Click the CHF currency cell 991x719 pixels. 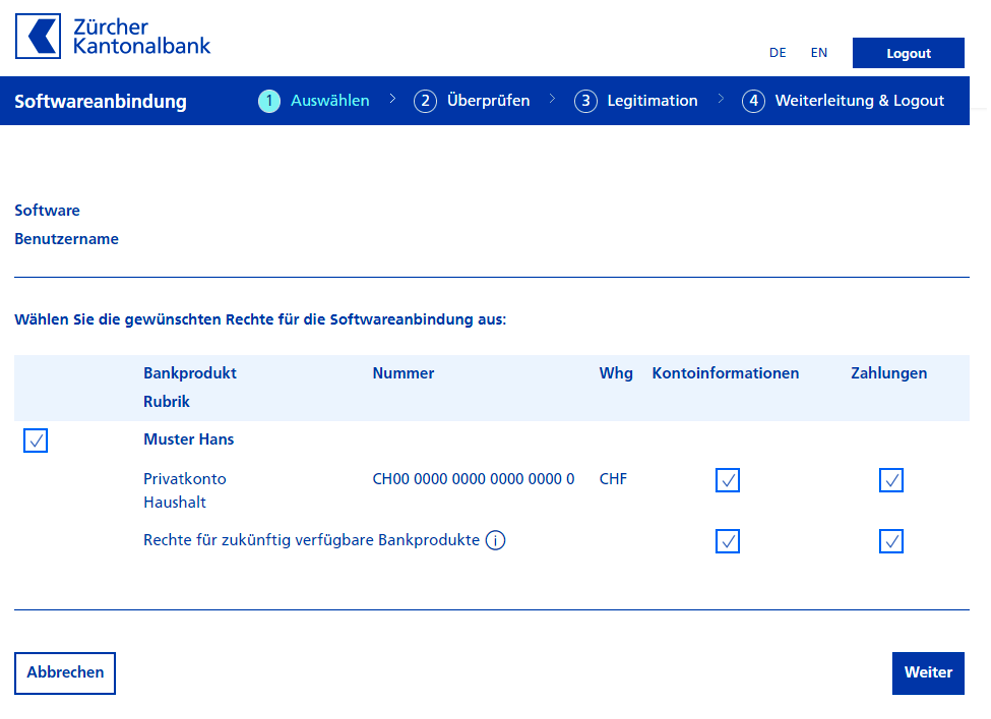pos(613,479)
